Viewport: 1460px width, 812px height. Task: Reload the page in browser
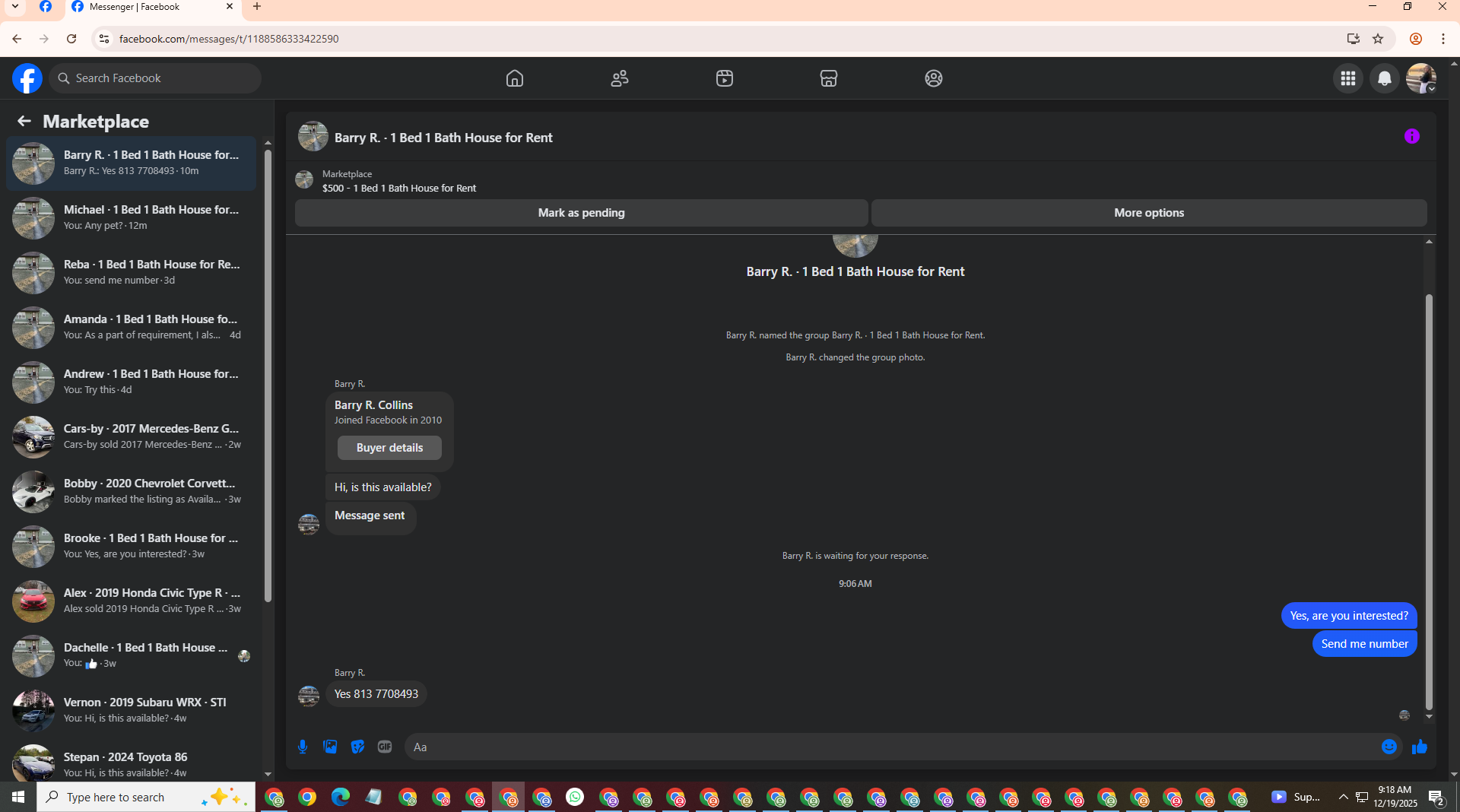(71, 39)
